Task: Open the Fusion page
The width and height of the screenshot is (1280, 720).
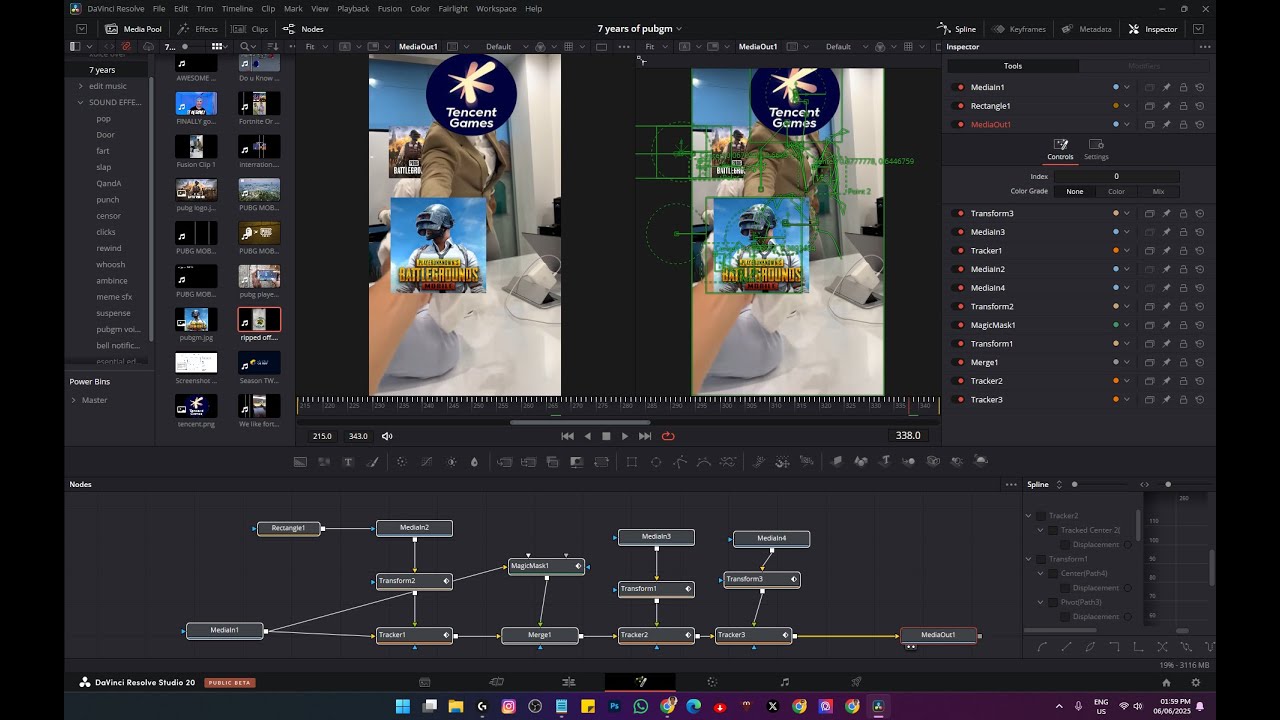Action: tap(641, 682)
